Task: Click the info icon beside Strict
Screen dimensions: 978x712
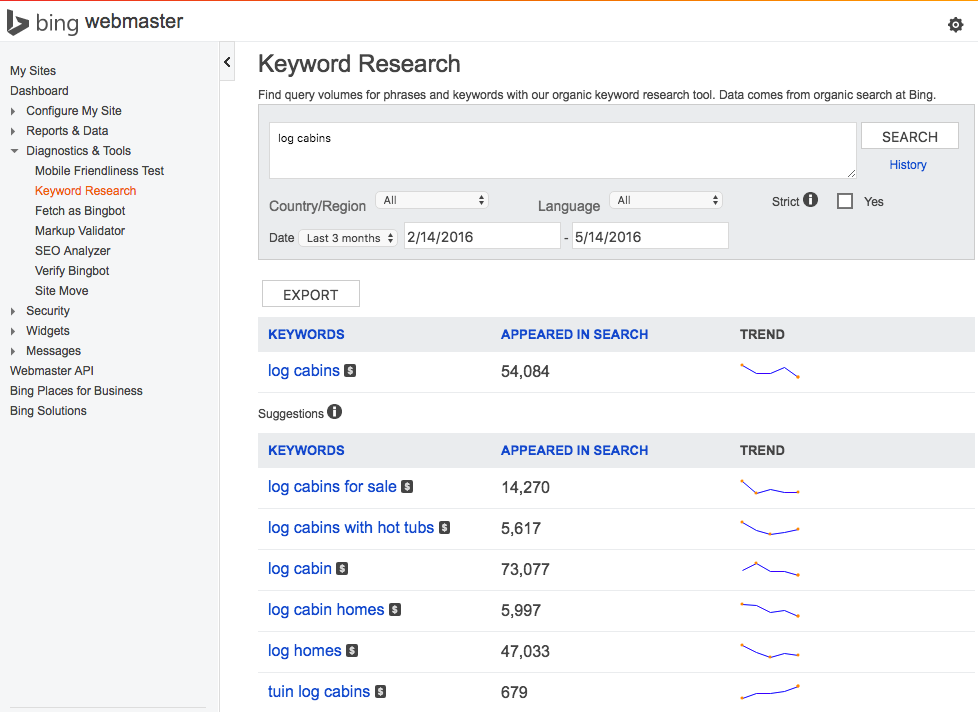Action: point(810,199)
